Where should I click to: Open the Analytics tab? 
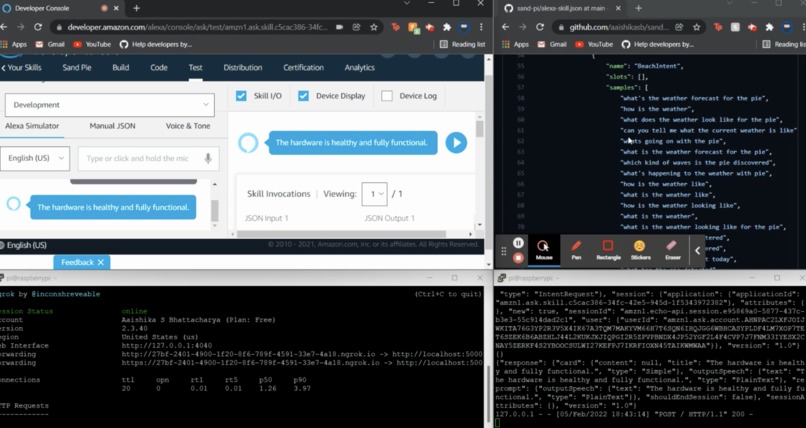pyautogui.click(x=359, y=67)
